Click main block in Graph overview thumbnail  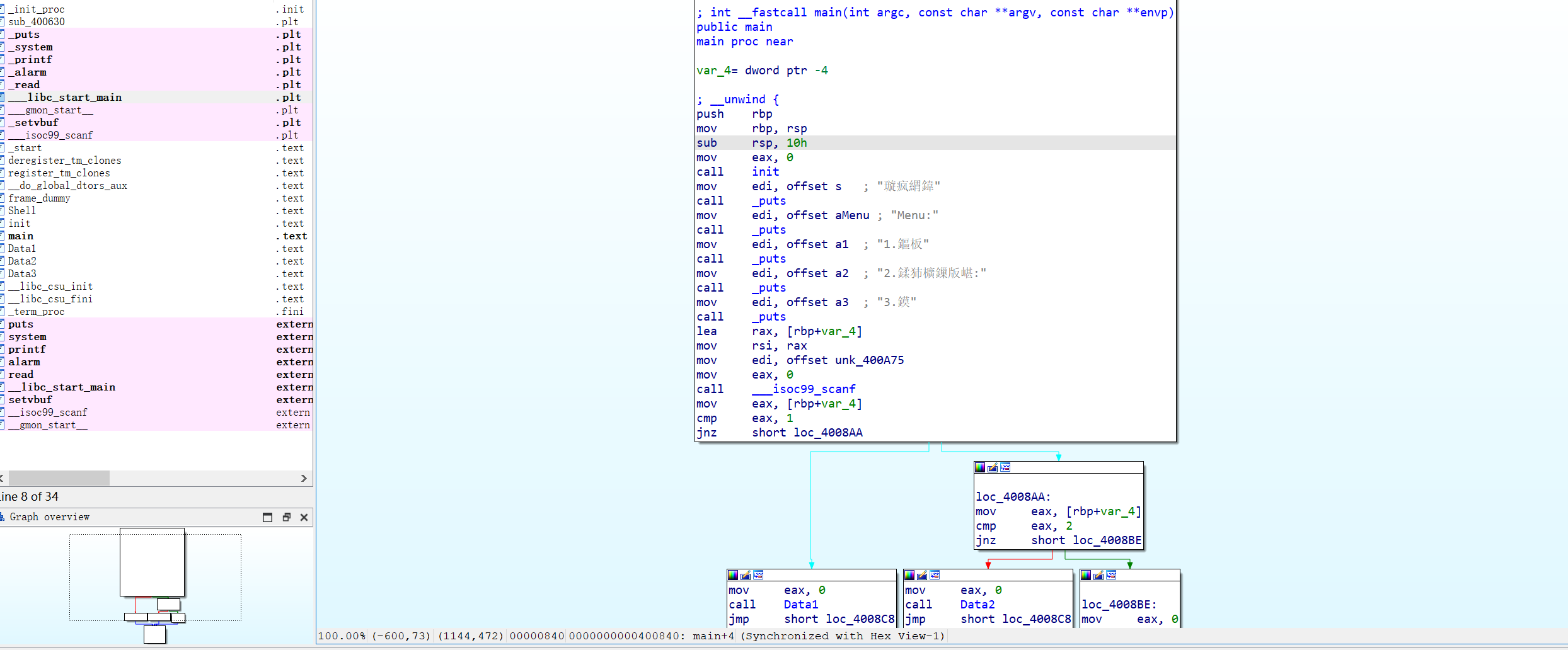pyautogui.click(x=153, y=562)
